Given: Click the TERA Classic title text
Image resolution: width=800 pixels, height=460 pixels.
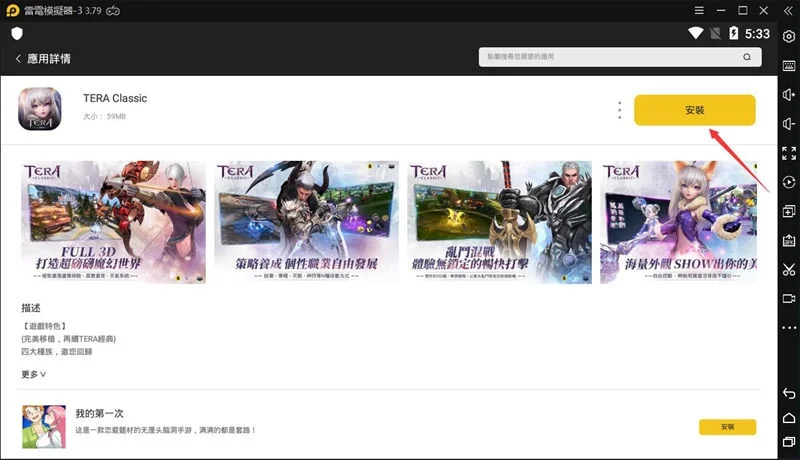Looking at the screenshot, I should 115,98.
